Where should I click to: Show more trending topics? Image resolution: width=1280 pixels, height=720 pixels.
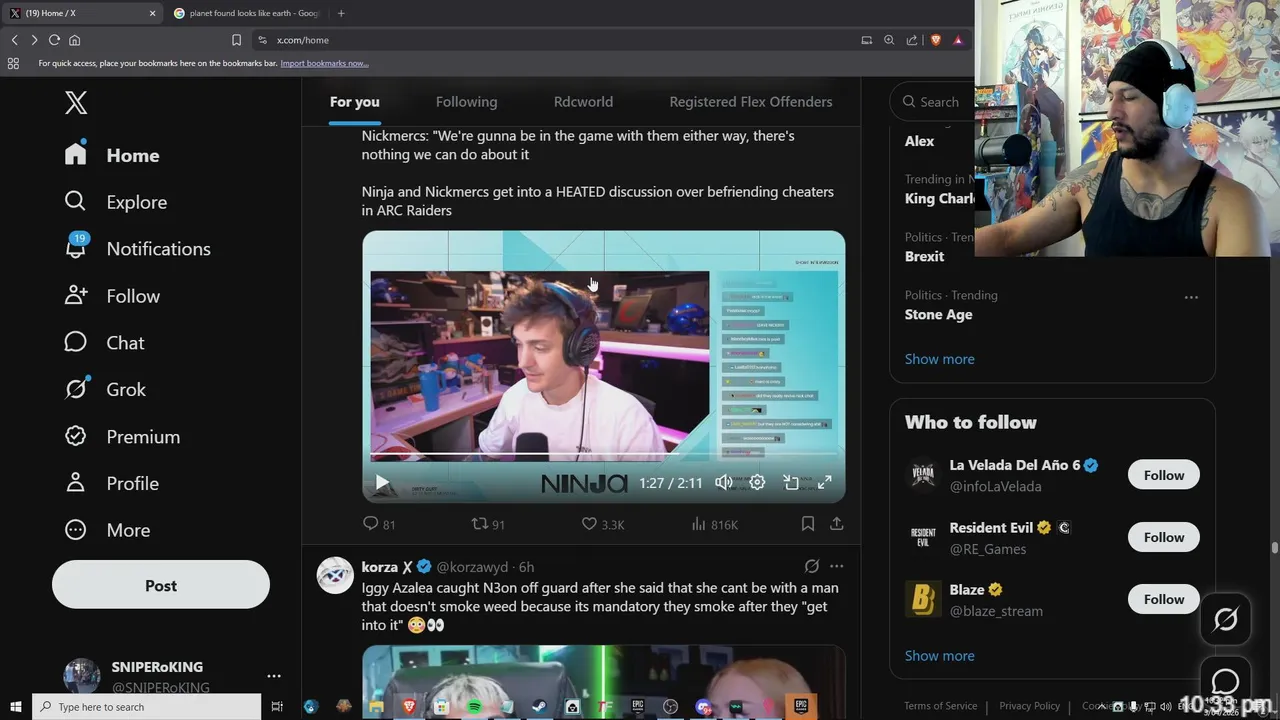tap(939, 359)
